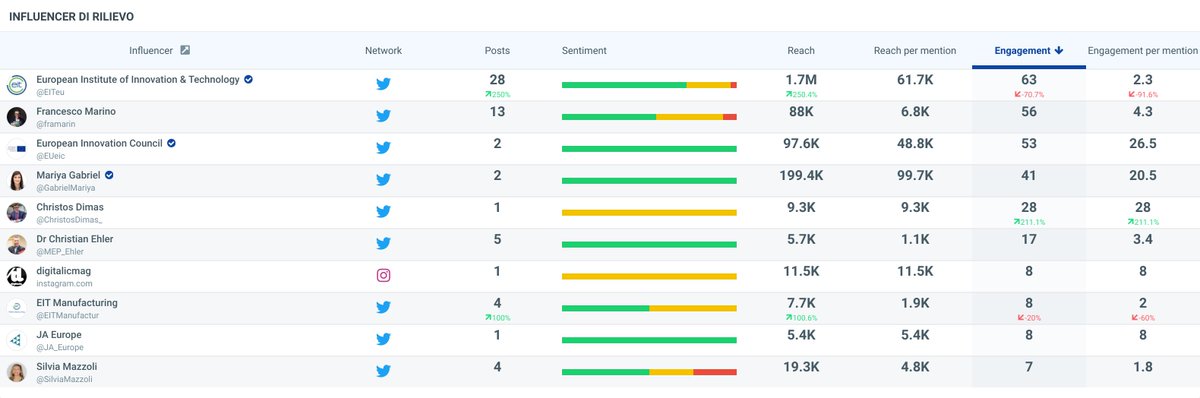Click the Twitter icon in EIT row

click(x=383, y=84)
